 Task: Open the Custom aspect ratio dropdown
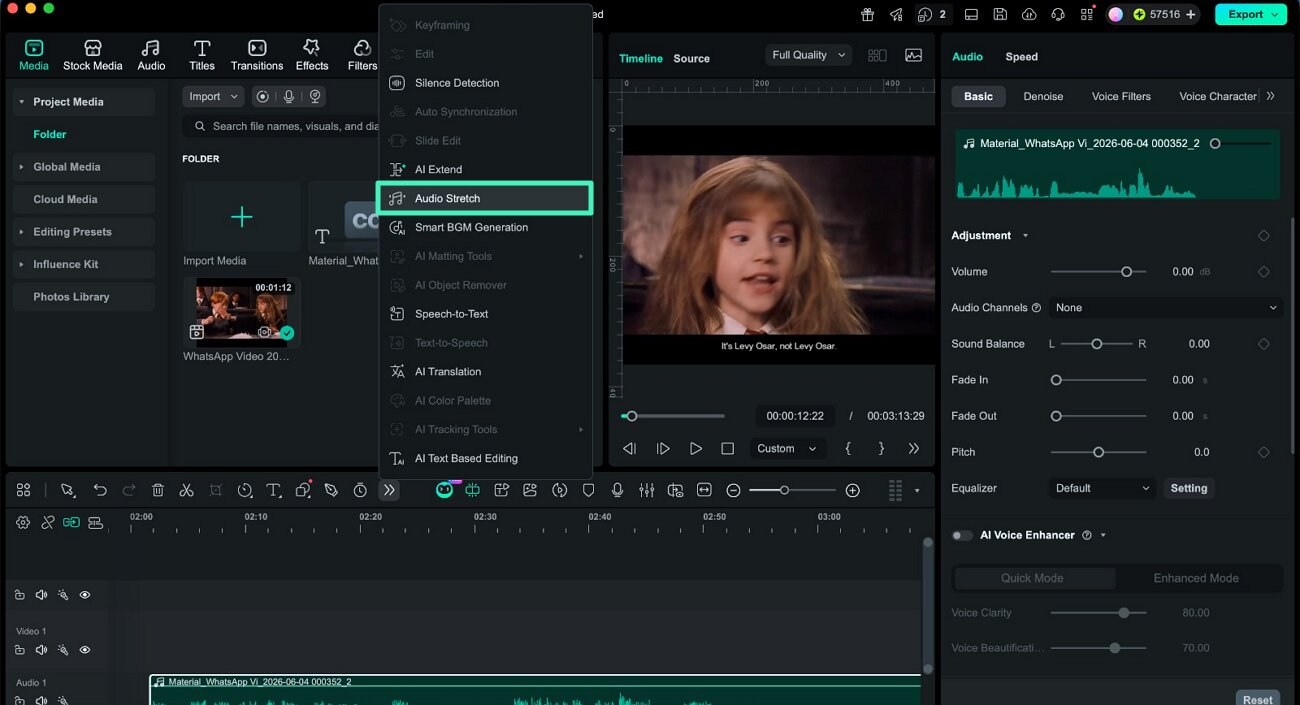pos(786,449)
